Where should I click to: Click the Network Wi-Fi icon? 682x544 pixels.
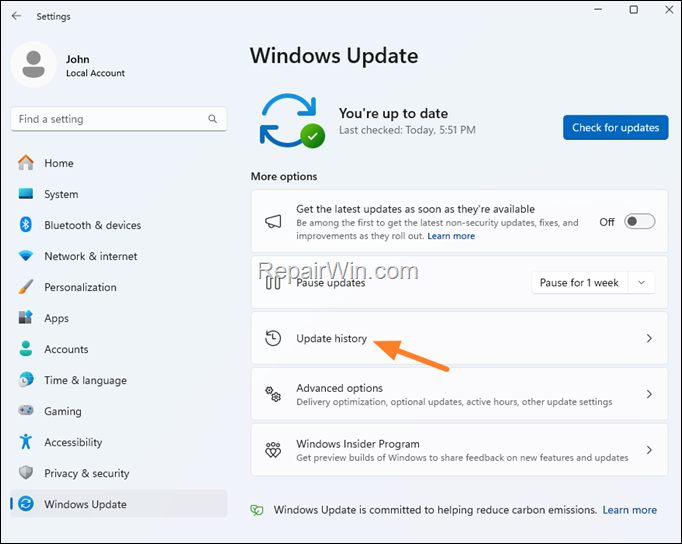tap(26, 256)
